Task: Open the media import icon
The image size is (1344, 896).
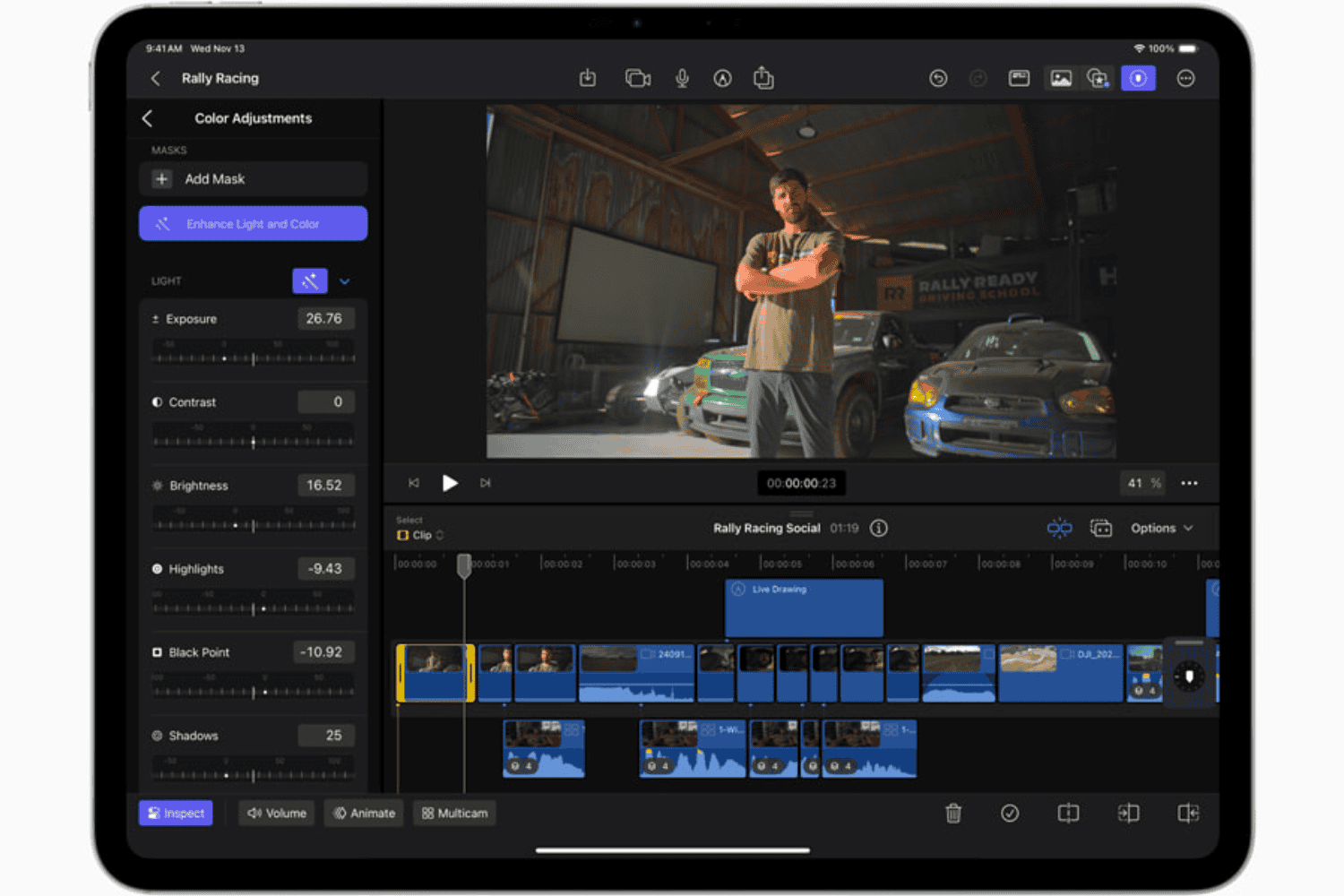Action: pyautogui.click(x=588, y=78)
